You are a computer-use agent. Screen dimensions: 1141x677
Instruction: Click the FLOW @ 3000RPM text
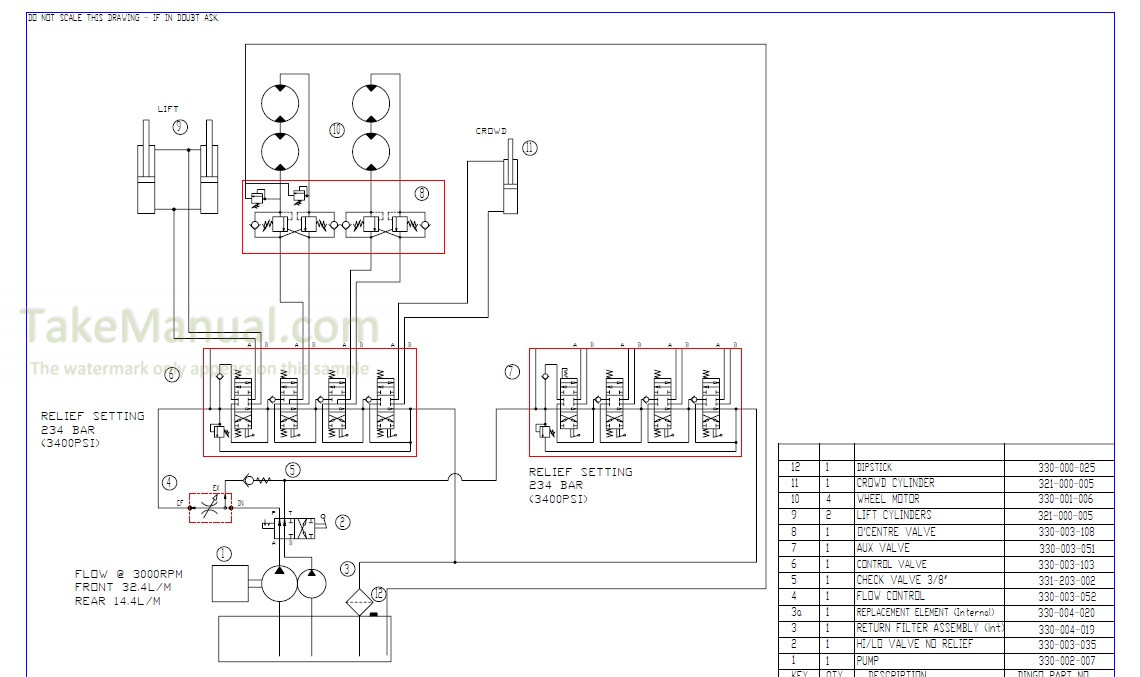128,574
